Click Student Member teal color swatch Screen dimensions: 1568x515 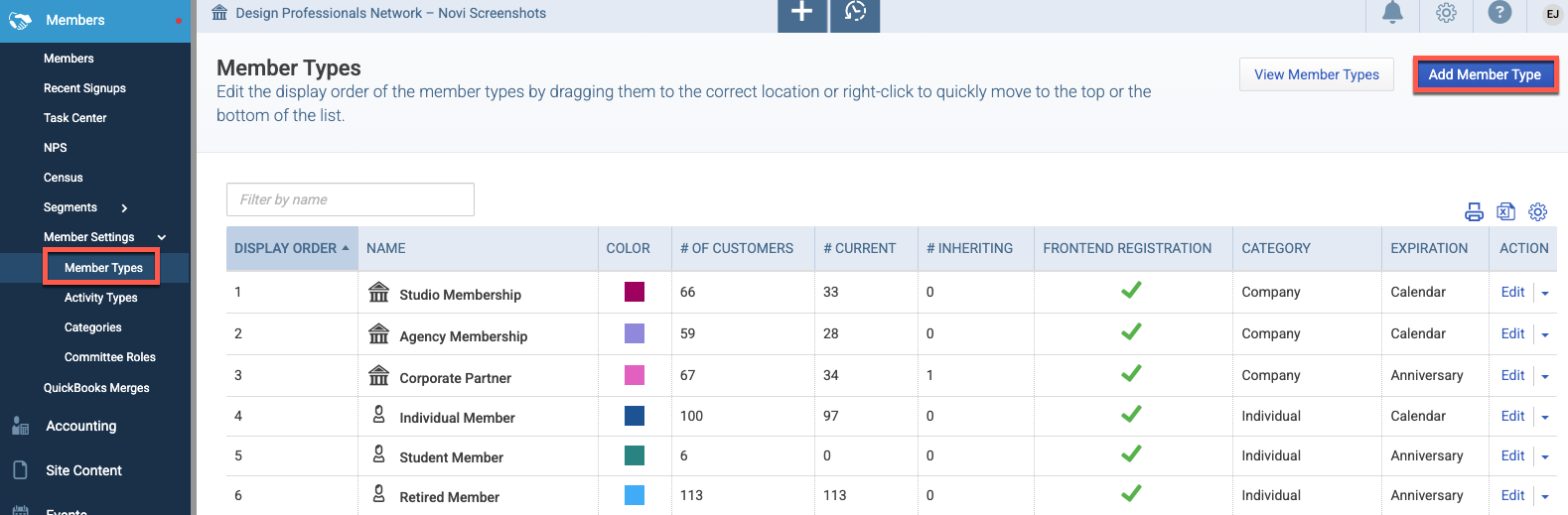pyautogui.click(x=635, y=455)
